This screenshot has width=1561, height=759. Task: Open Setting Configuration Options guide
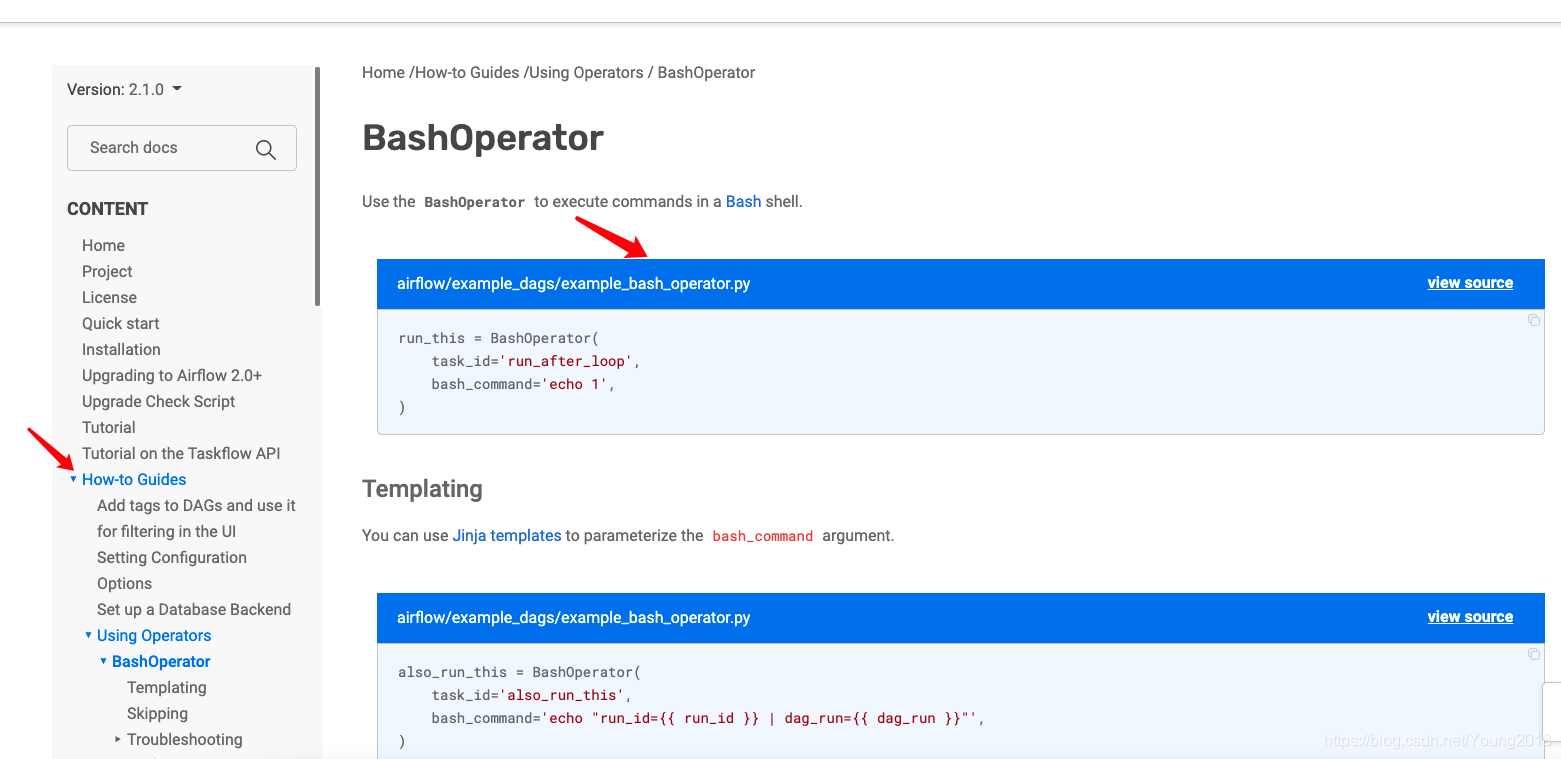point(172,570)
